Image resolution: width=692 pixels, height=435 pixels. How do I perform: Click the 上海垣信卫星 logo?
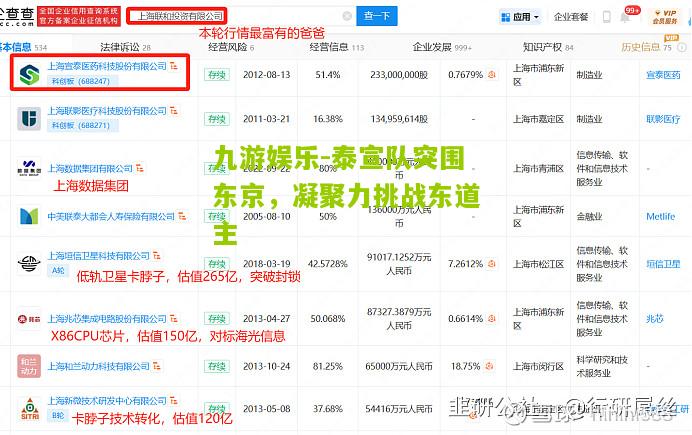29,263
